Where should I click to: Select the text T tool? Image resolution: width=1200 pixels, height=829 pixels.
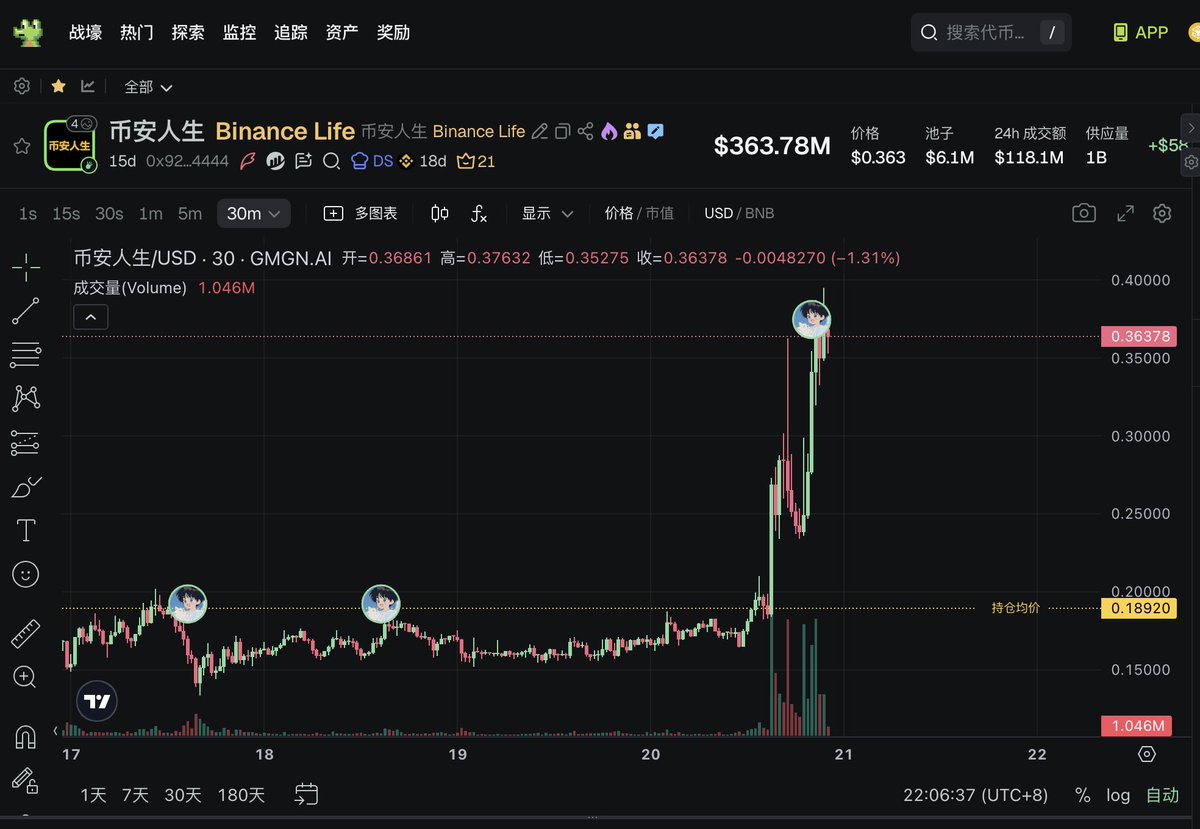[x=26, y=530]
